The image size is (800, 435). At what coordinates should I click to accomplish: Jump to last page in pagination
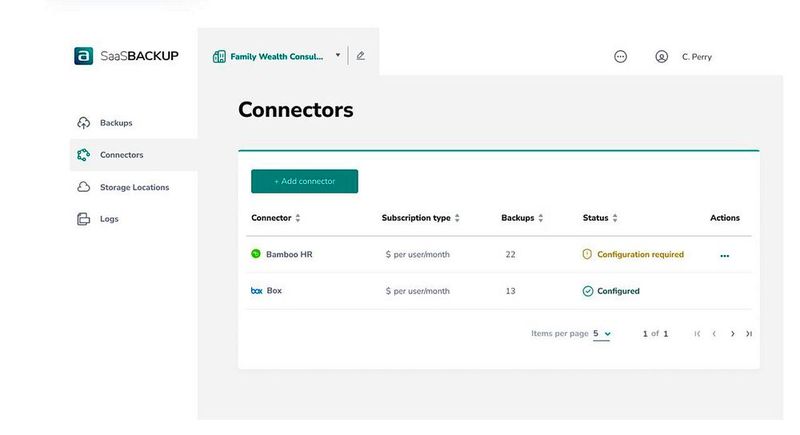pos(749,334)
